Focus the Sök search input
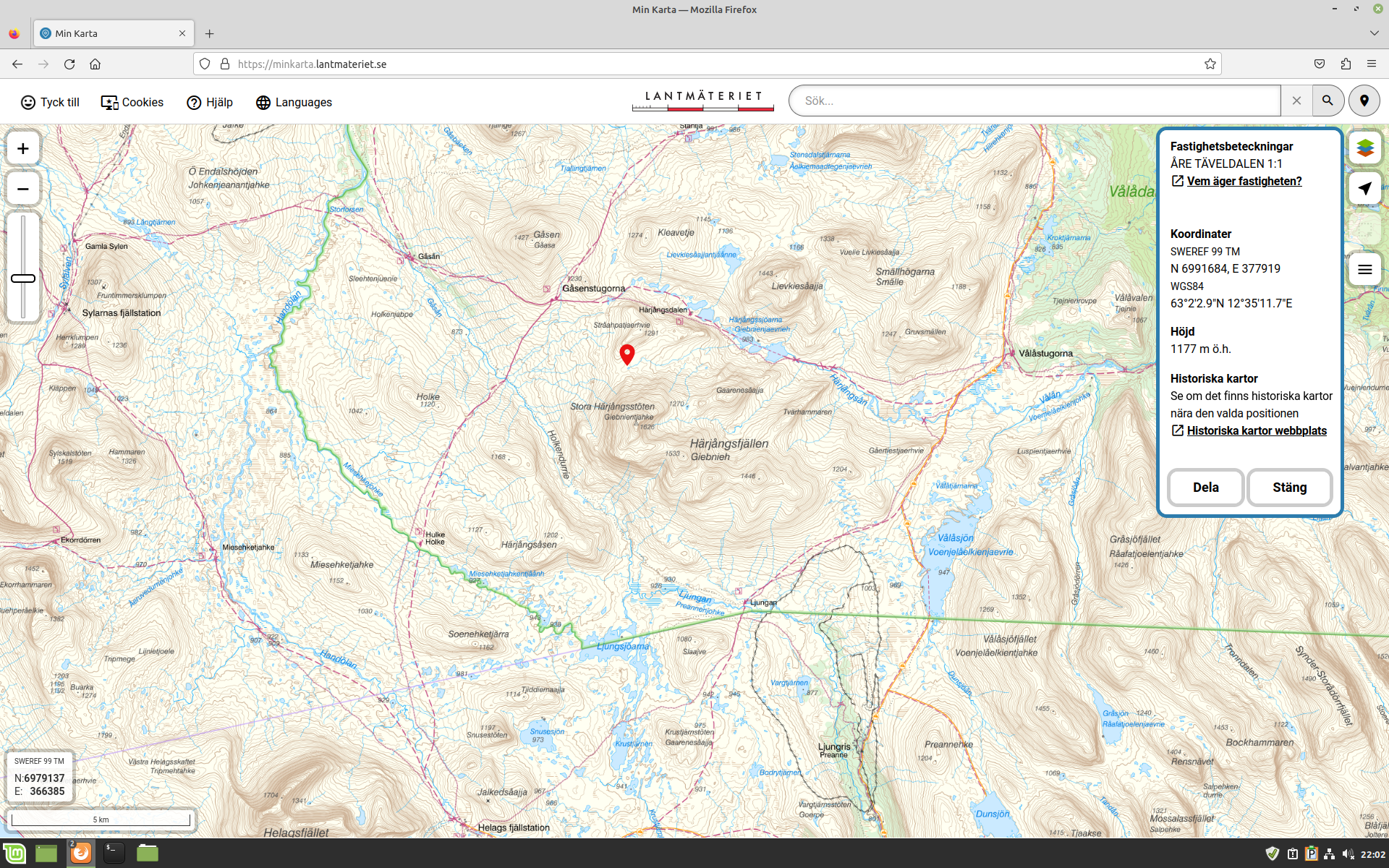The height and width of the screenshot is (868, 1389). [1035, 101]
